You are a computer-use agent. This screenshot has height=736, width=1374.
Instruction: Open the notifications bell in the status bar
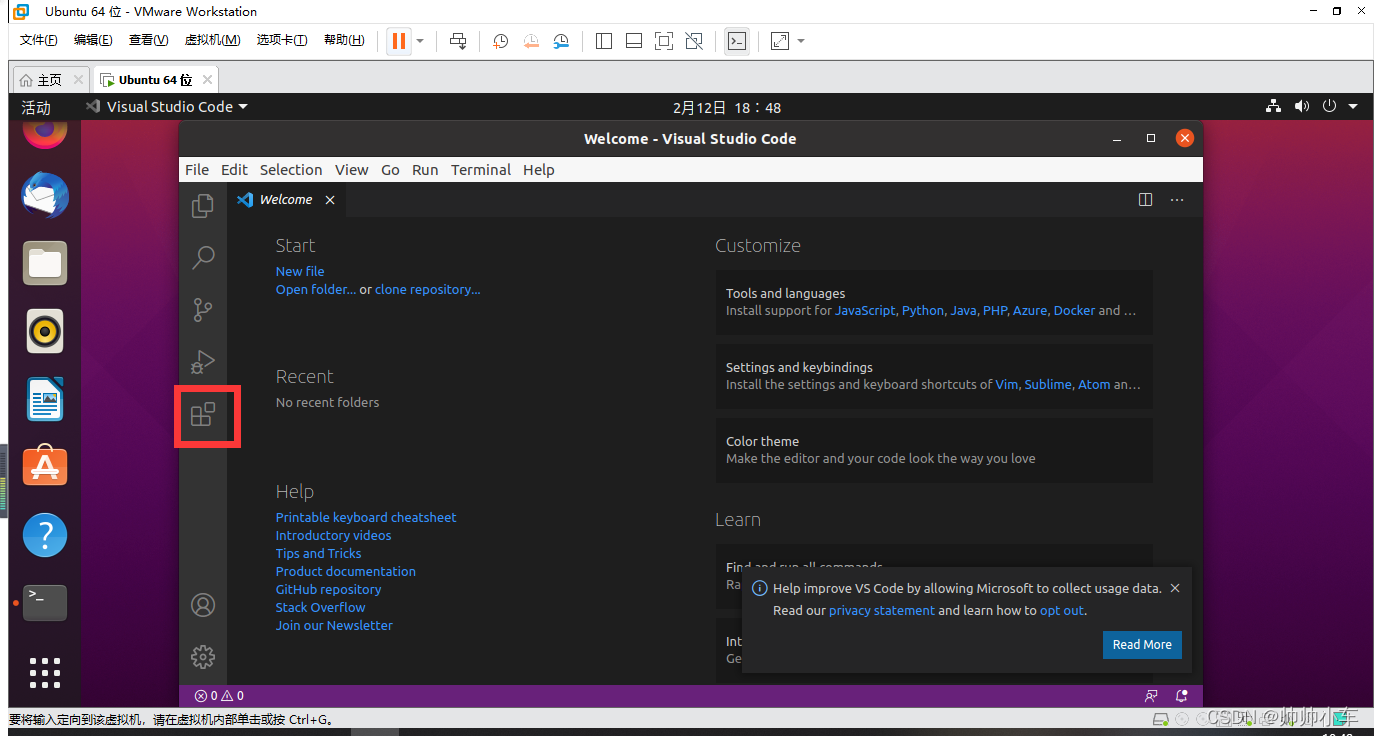tap(1182, 696)
